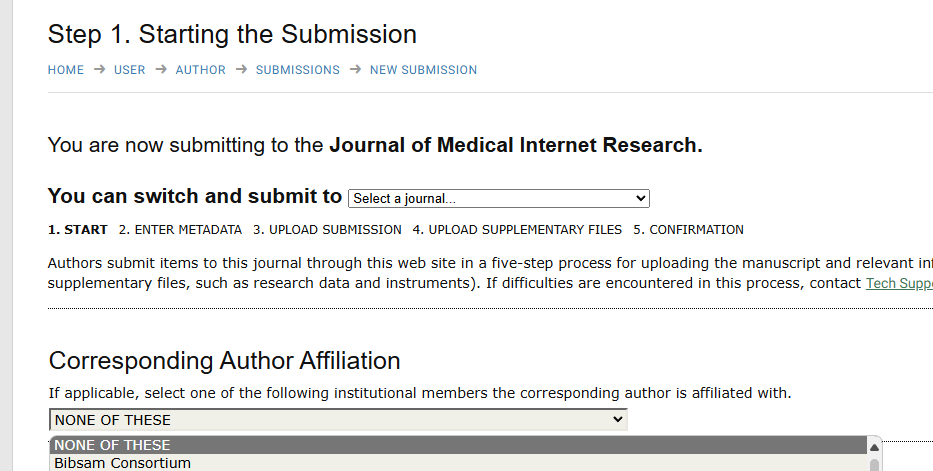Expand the Corresponding Author Affiliation dropdown

(338, 420)
